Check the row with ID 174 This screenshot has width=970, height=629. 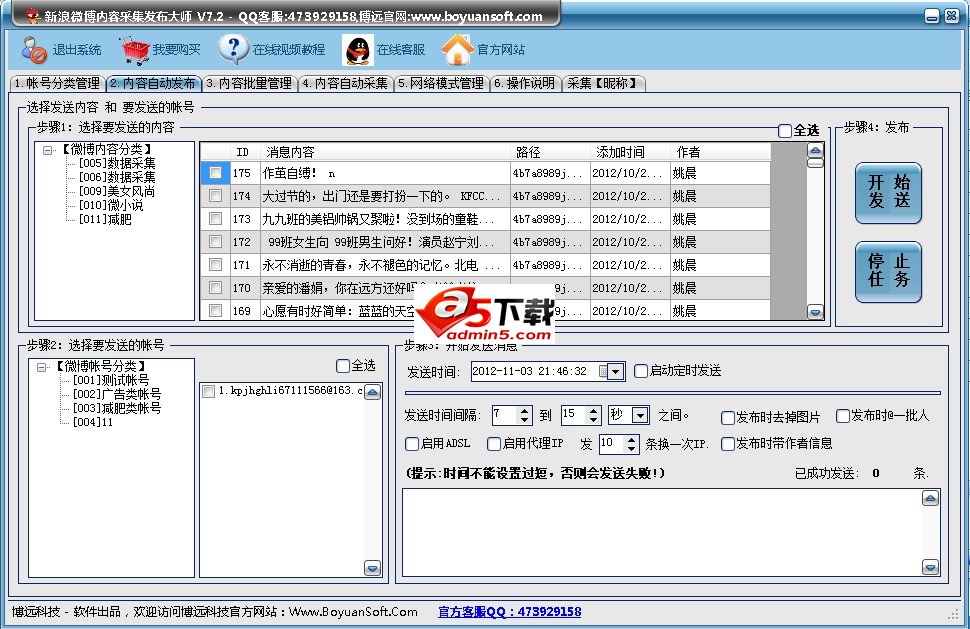[215, 195]
